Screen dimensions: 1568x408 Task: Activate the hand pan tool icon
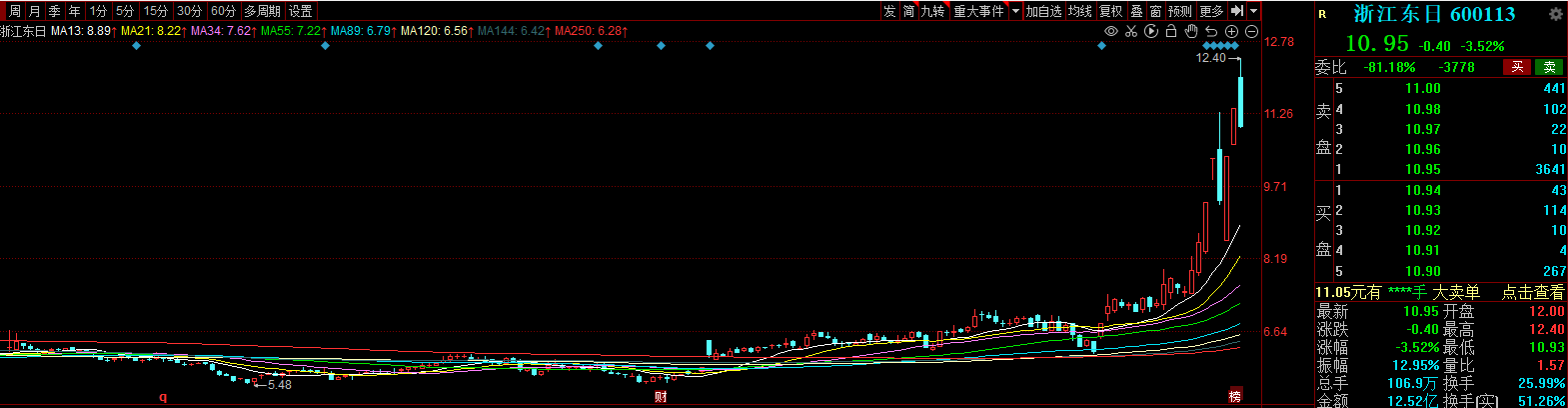coord(1191,32)
